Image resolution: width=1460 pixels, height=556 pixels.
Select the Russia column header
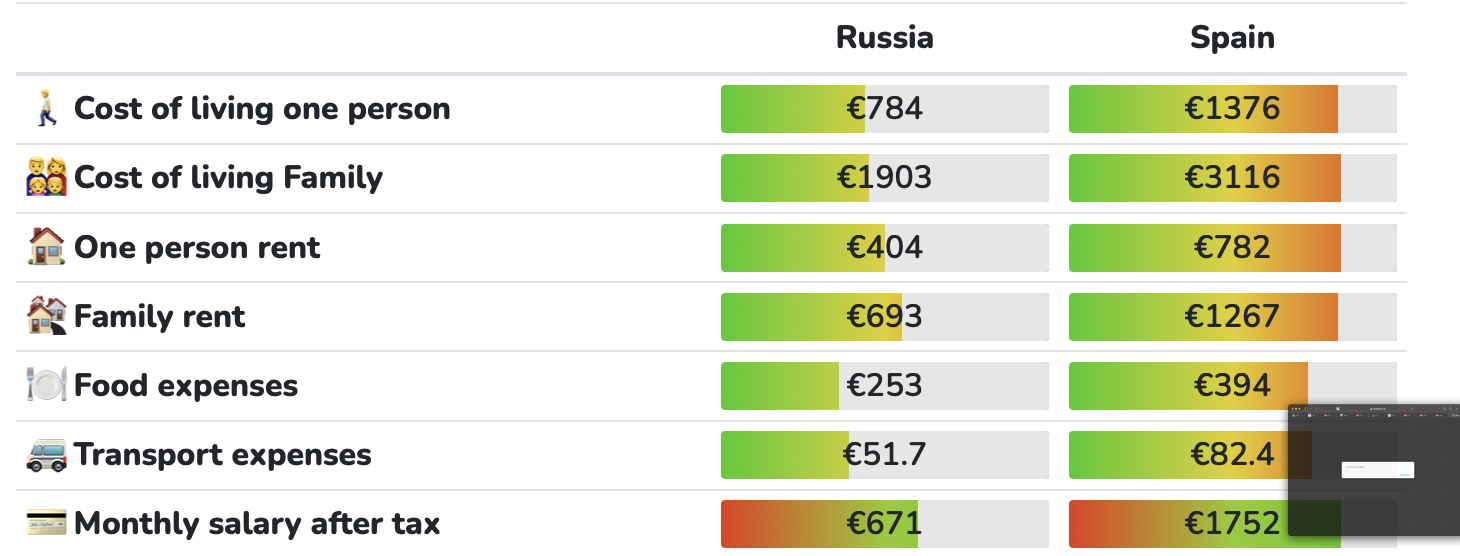[x=884, y=38]
